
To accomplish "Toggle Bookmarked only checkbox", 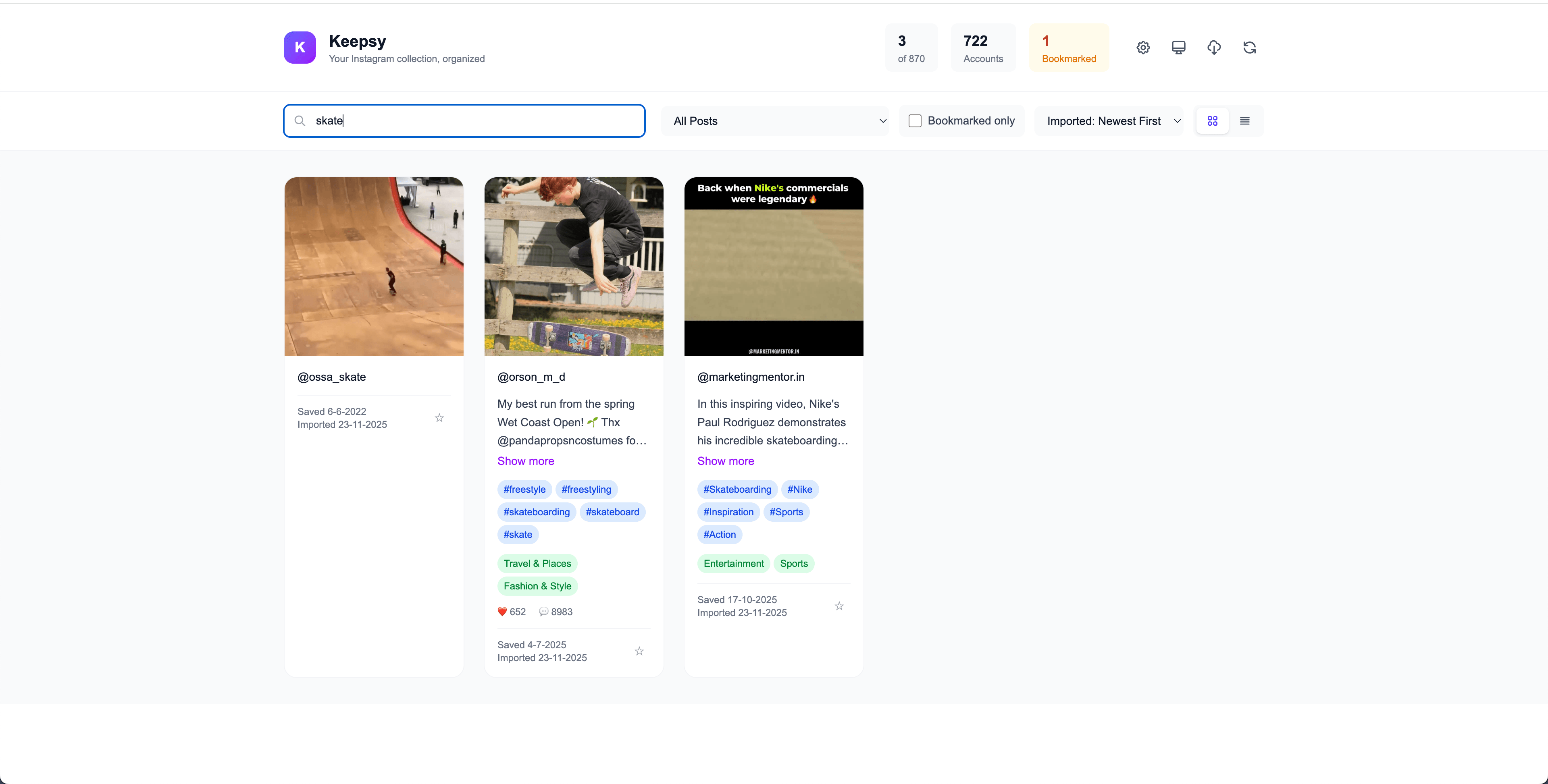I will click(x=915, y=121).
